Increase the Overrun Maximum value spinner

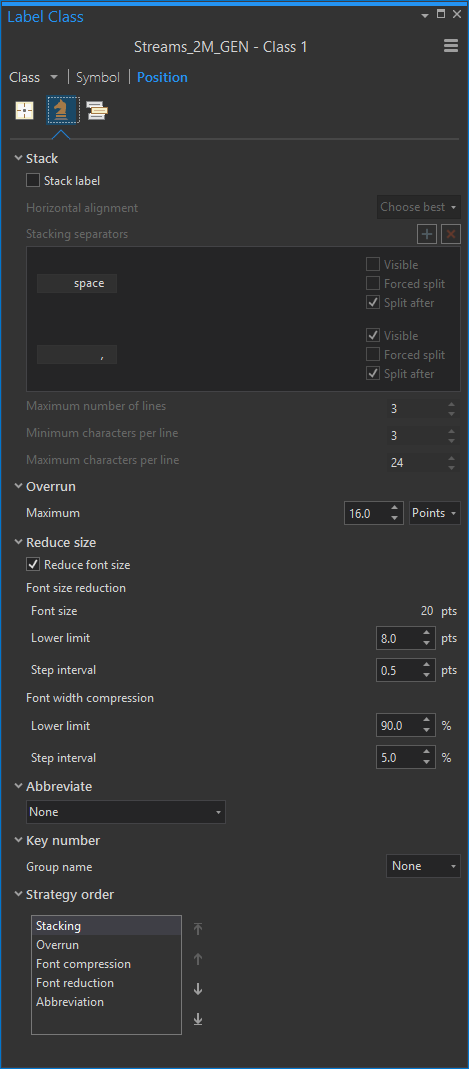click(394, 508)
